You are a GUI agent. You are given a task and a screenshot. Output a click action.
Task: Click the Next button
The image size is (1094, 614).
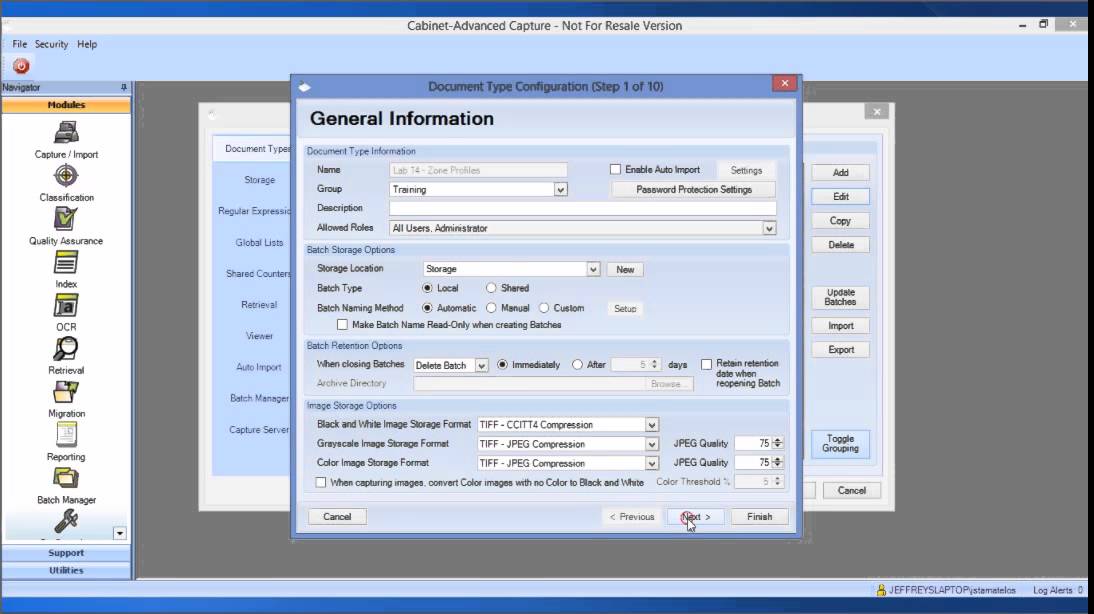(696, 517)
